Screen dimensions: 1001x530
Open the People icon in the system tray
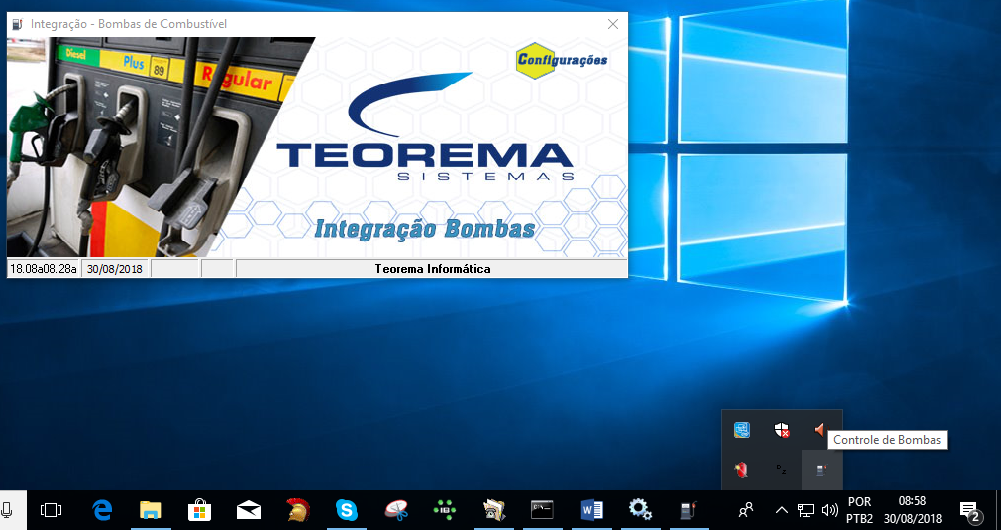[x=746, y=510]
